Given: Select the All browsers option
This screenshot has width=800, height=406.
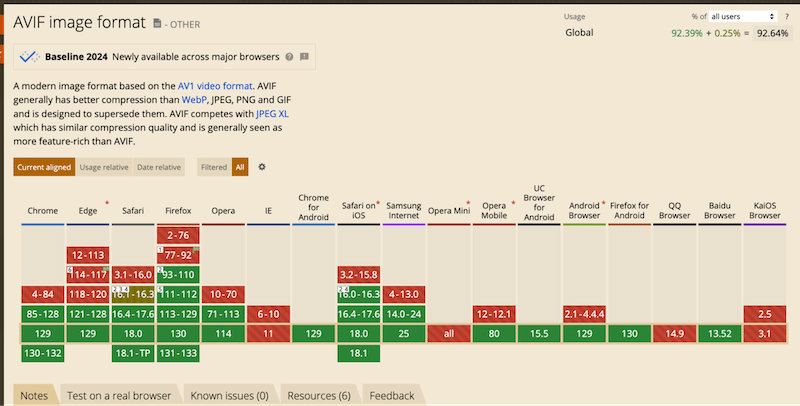Looking at the screenshot, I should click(240, 167).
